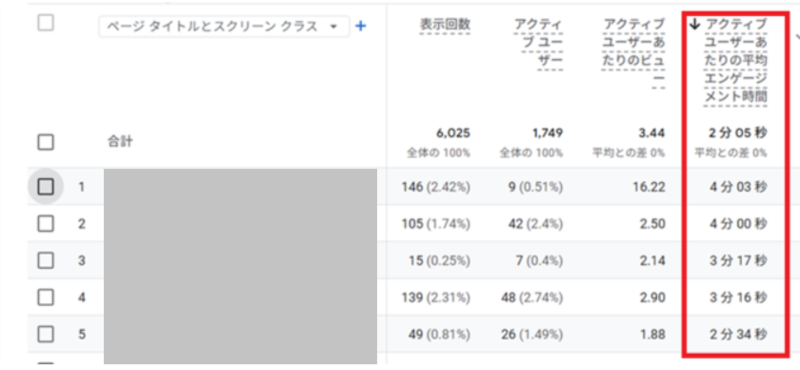Sort by 表示回数 column header
The width and height of the screenshot is (800, 370).
[x=445, y=24]
